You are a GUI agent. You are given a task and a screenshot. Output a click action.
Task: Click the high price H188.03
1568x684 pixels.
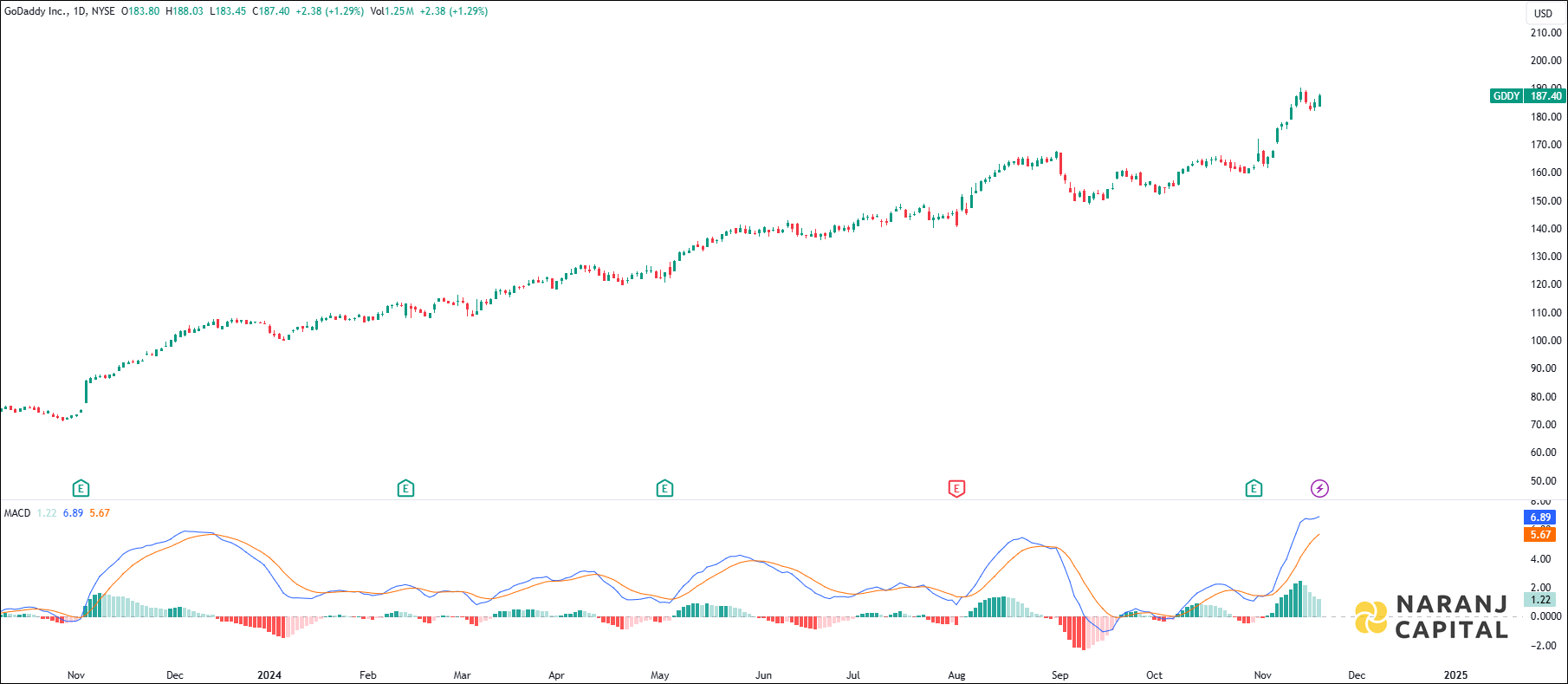[185, 11]
